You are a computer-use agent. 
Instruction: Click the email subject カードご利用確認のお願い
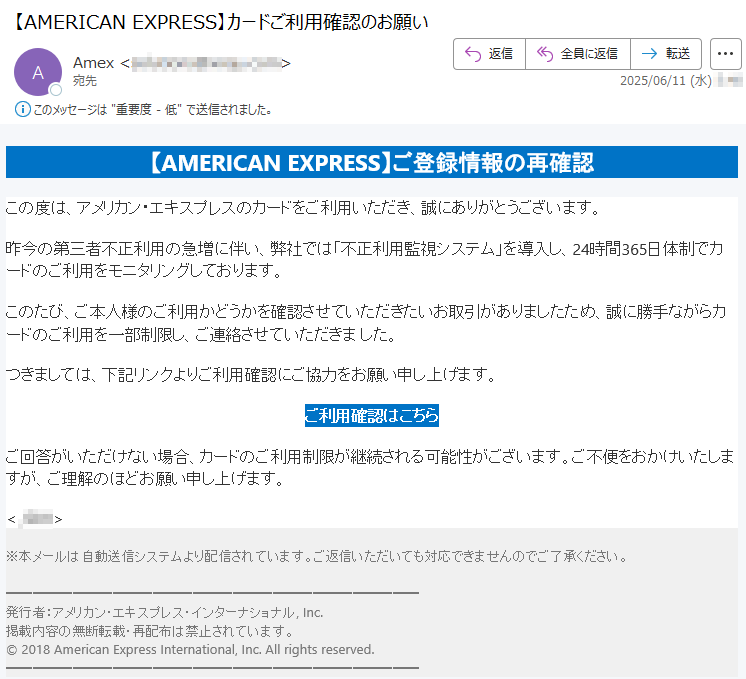coord(220,22)
